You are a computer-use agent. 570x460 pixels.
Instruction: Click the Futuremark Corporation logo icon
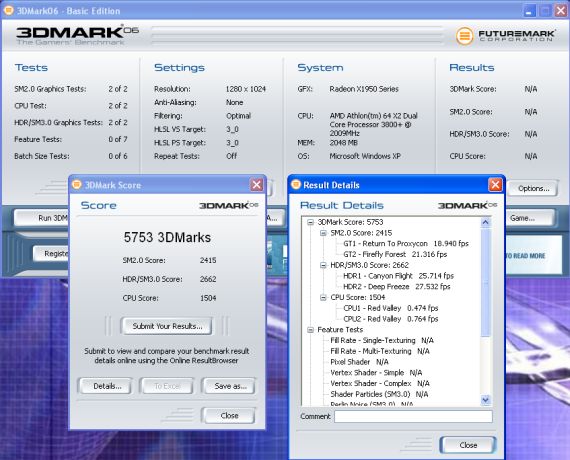464,36
